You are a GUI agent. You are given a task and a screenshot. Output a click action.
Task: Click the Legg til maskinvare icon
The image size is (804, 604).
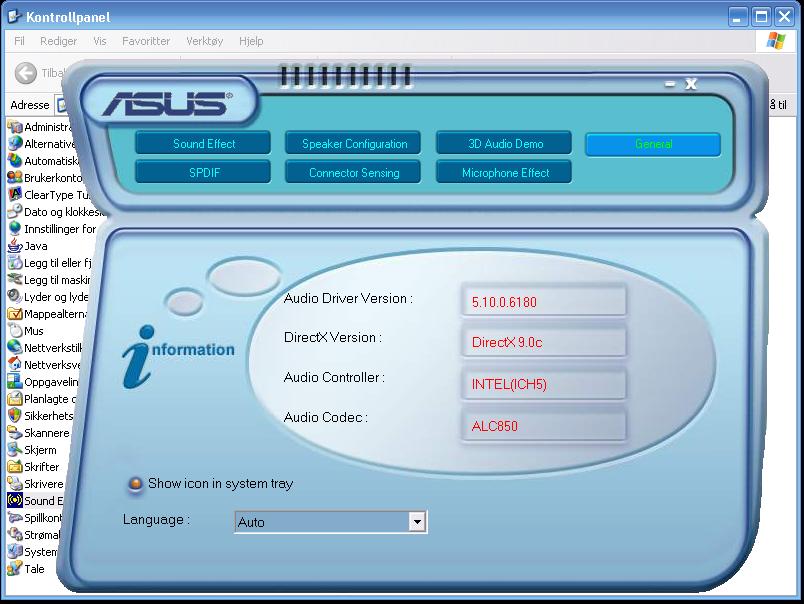coord(15,279)
